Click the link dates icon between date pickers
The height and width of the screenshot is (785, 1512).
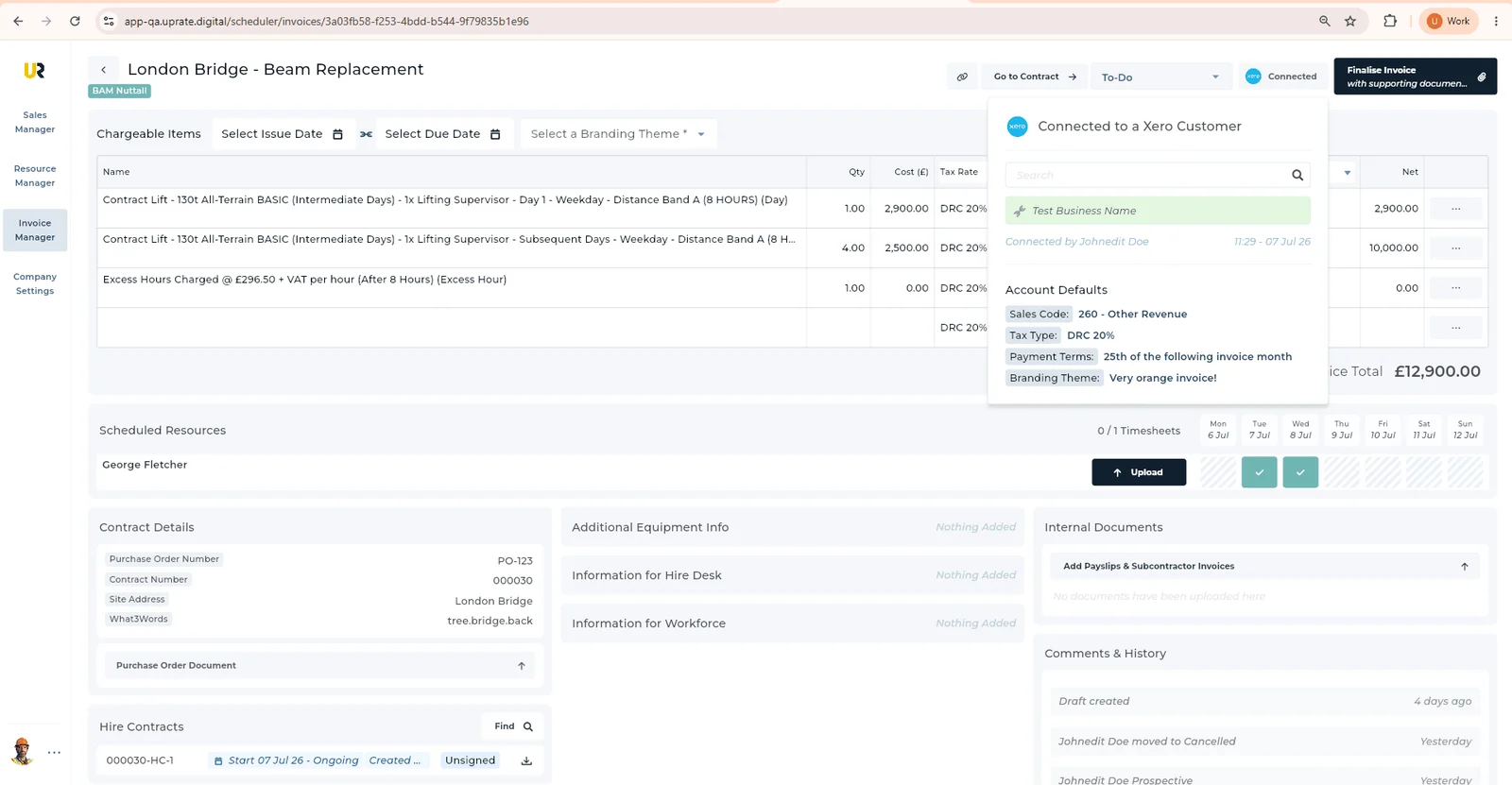pos(366,134)
